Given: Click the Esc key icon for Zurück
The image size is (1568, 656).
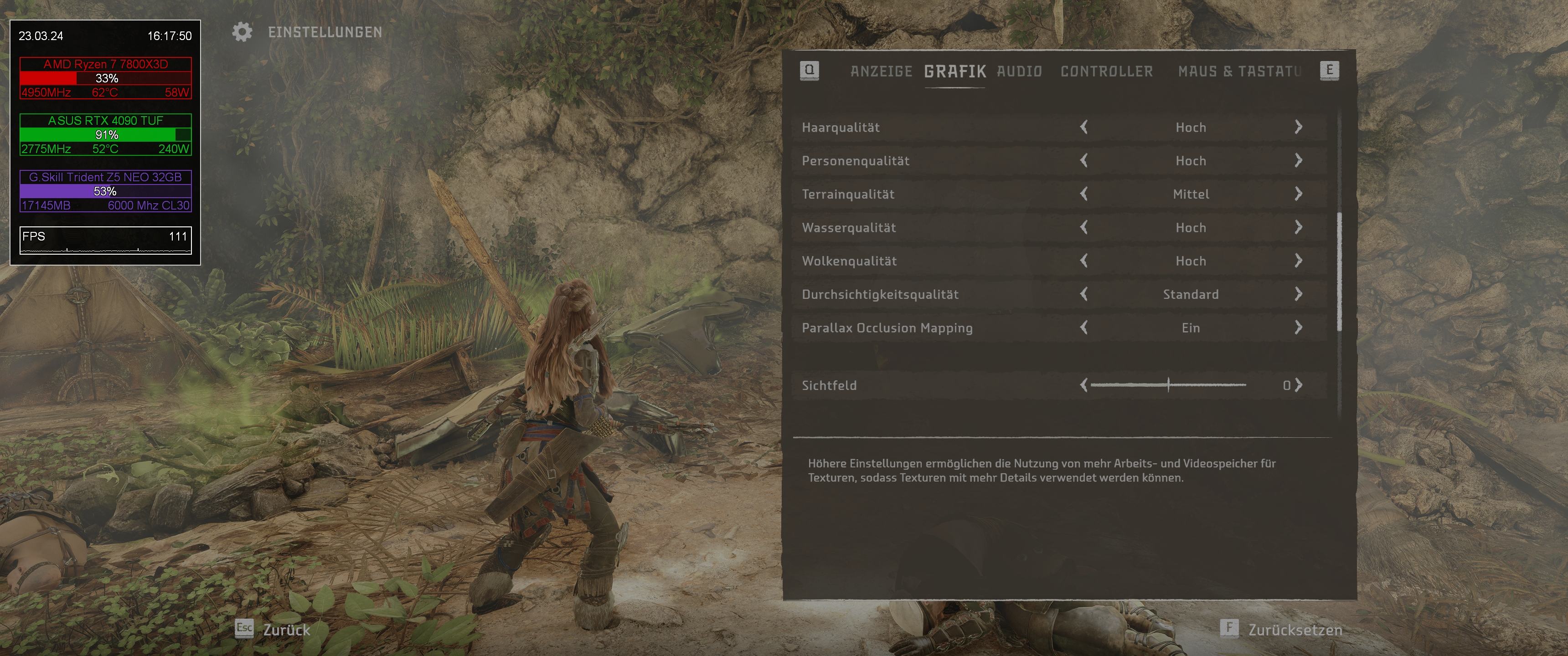Looking at the screenshot, I should [x=244, y=629].
